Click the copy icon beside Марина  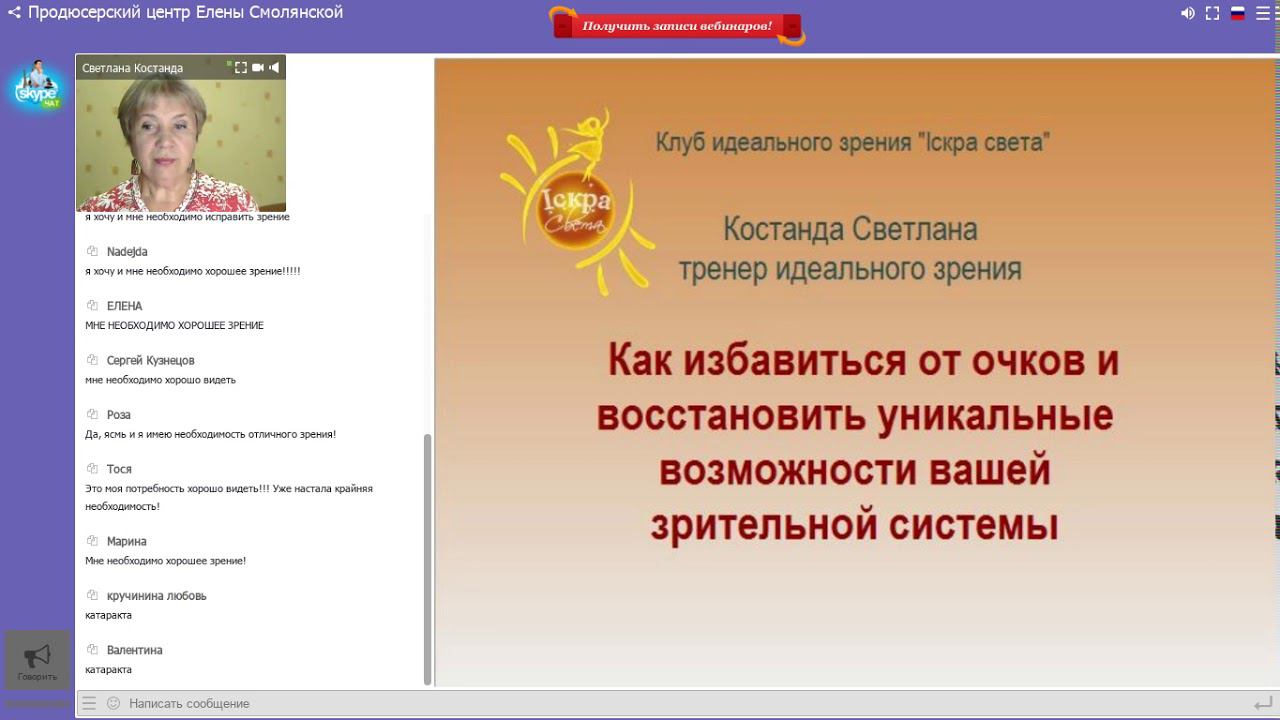92,541
